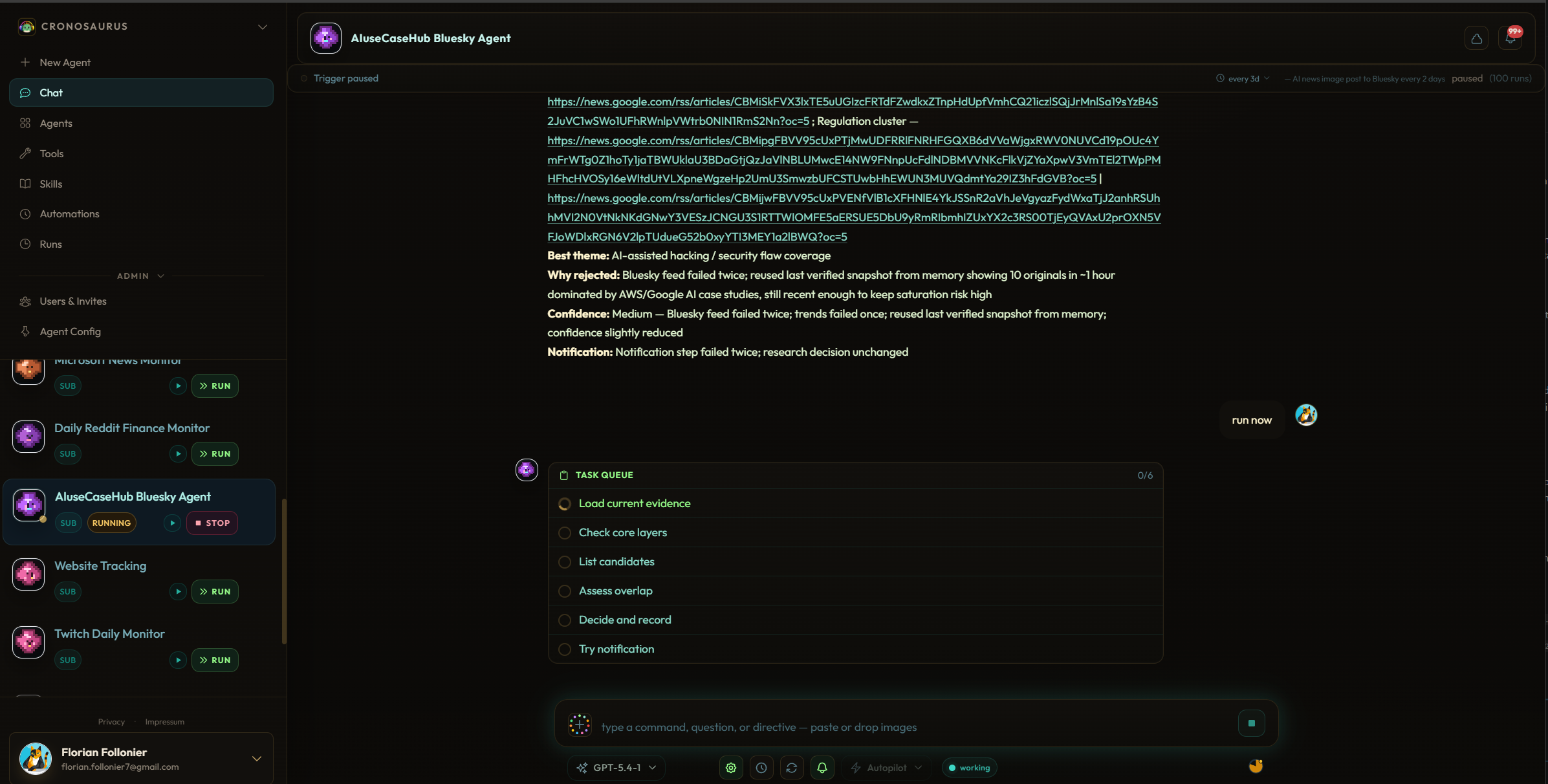Image resolution: width=1548 pixels, height=784 pixels.
Task: Open Agent Config admin page
Action: pos(141,332)
